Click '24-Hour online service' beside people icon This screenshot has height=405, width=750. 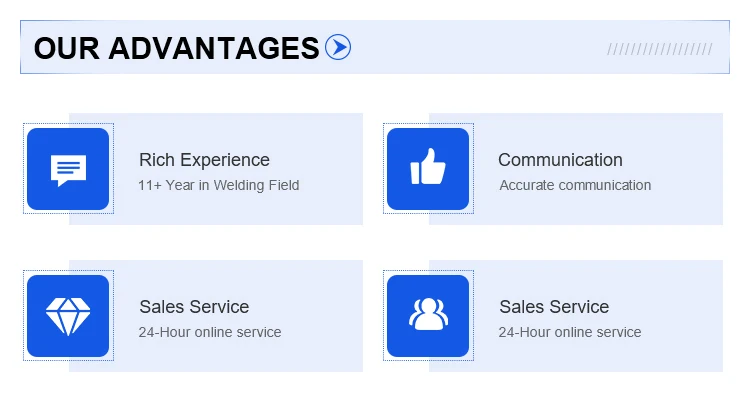click(570, 332)
